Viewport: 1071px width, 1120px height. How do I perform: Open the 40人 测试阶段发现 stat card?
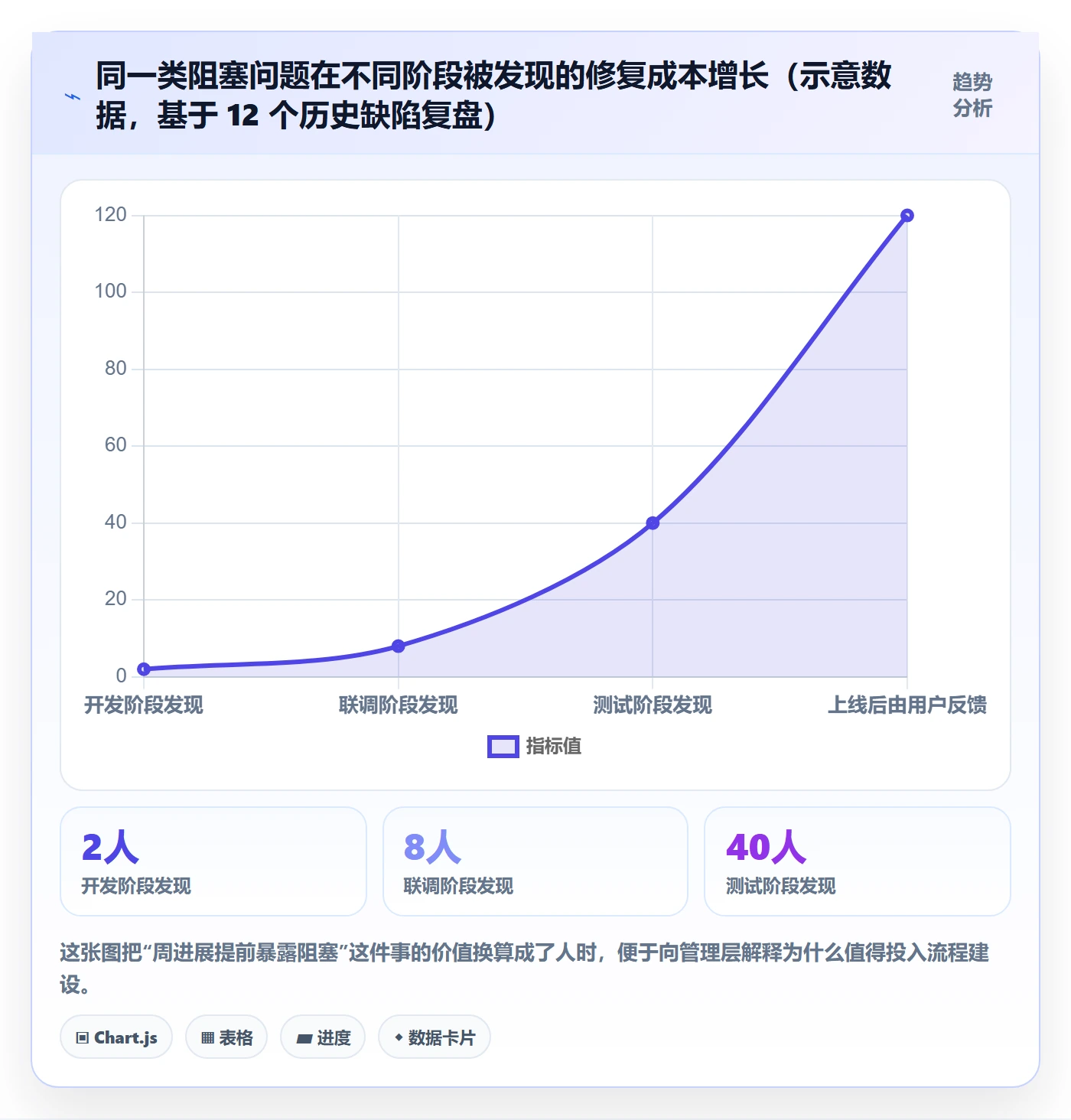pos(858,861)
